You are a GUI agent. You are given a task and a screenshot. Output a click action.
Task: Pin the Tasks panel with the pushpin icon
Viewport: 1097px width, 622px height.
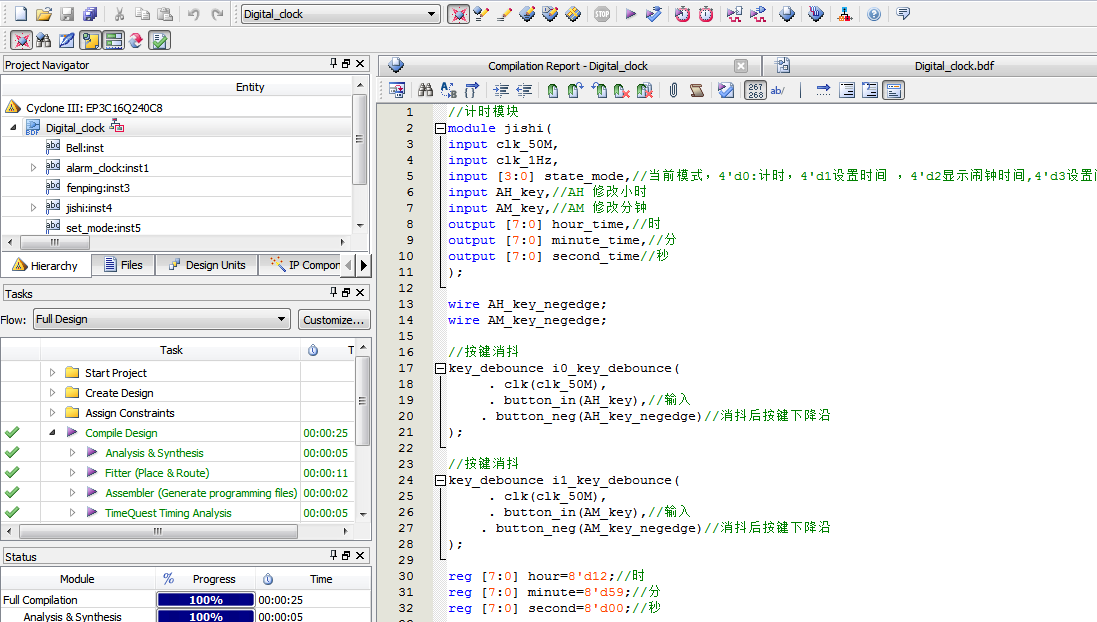point(333,292)
